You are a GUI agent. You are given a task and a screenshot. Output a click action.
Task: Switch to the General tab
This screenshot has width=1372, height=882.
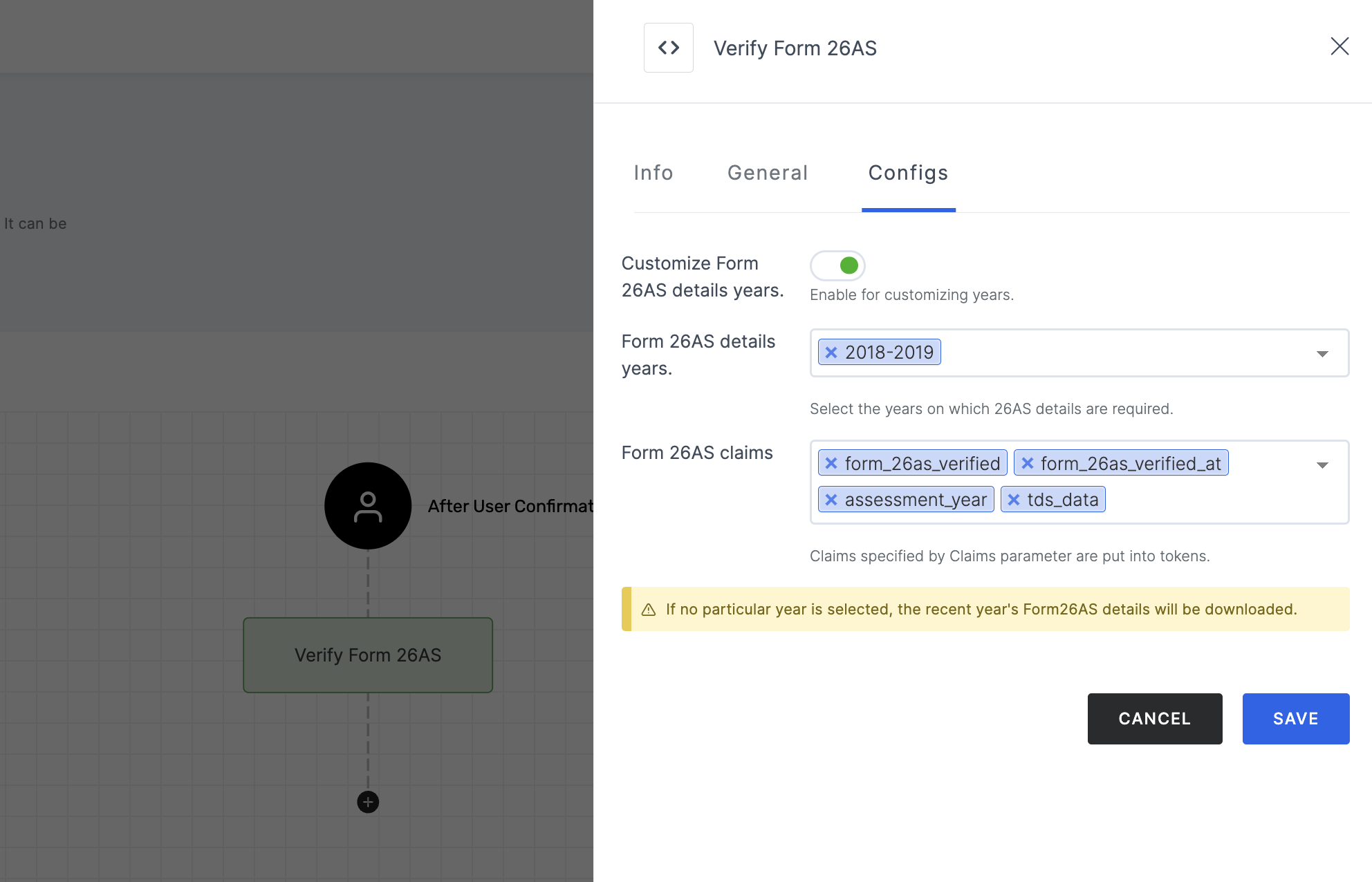(768, 173)
